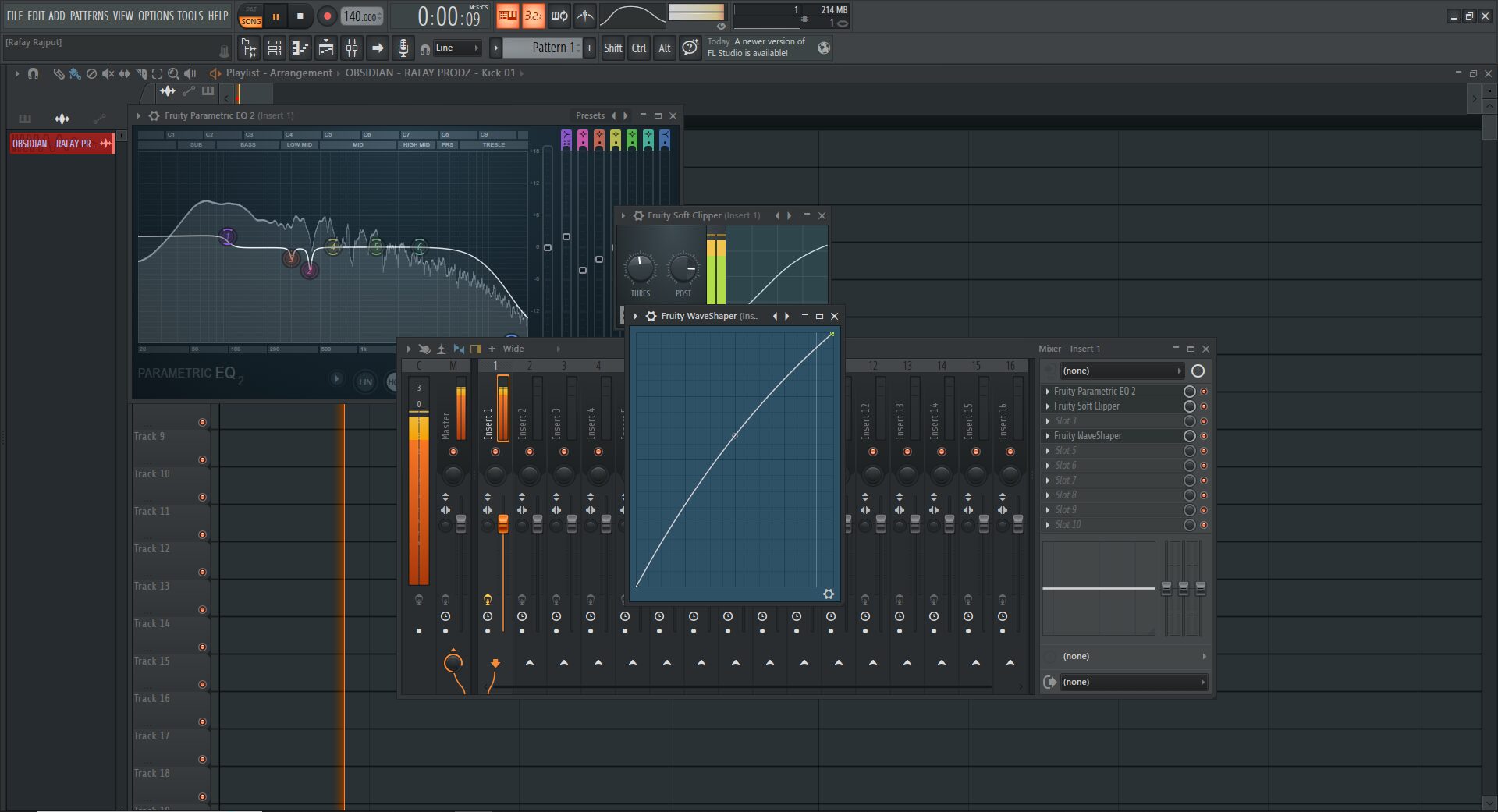Expand Fruity Soft Clipper slot menu arrow
The width and height of the screenshot is (1498, 812).
tap(1048, 406)
